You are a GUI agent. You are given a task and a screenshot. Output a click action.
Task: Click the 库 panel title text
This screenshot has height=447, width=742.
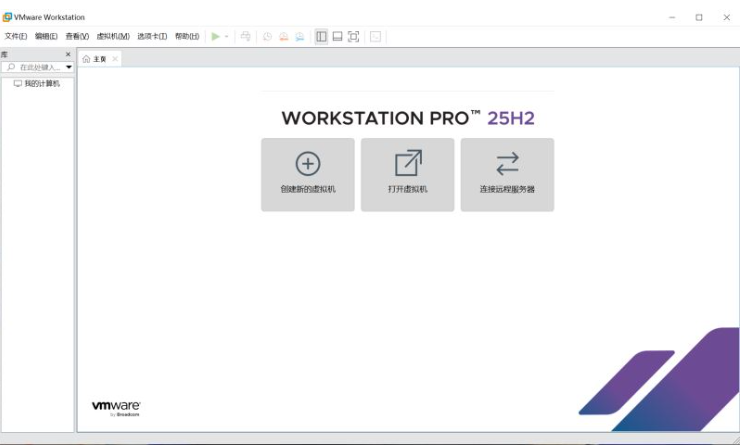point(4,54)
